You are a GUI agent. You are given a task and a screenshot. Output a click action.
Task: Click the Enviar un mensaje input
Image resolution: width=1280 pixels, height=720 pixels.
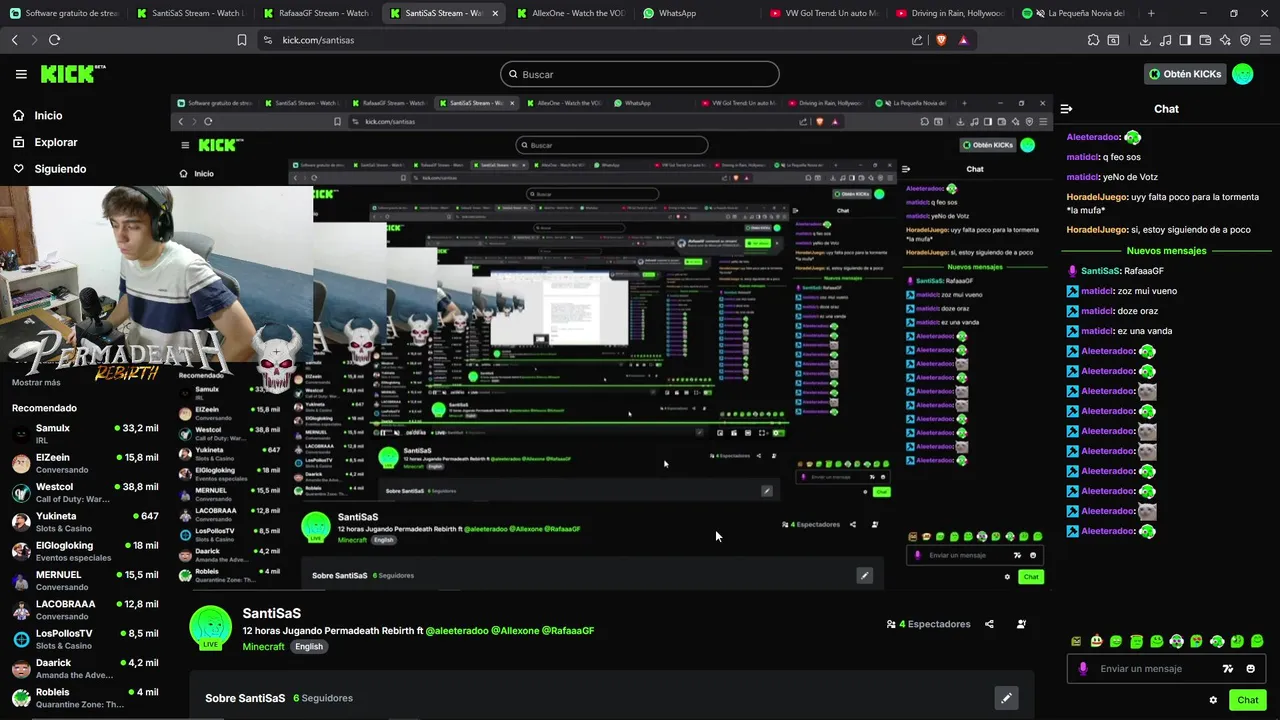(1151, 669)
